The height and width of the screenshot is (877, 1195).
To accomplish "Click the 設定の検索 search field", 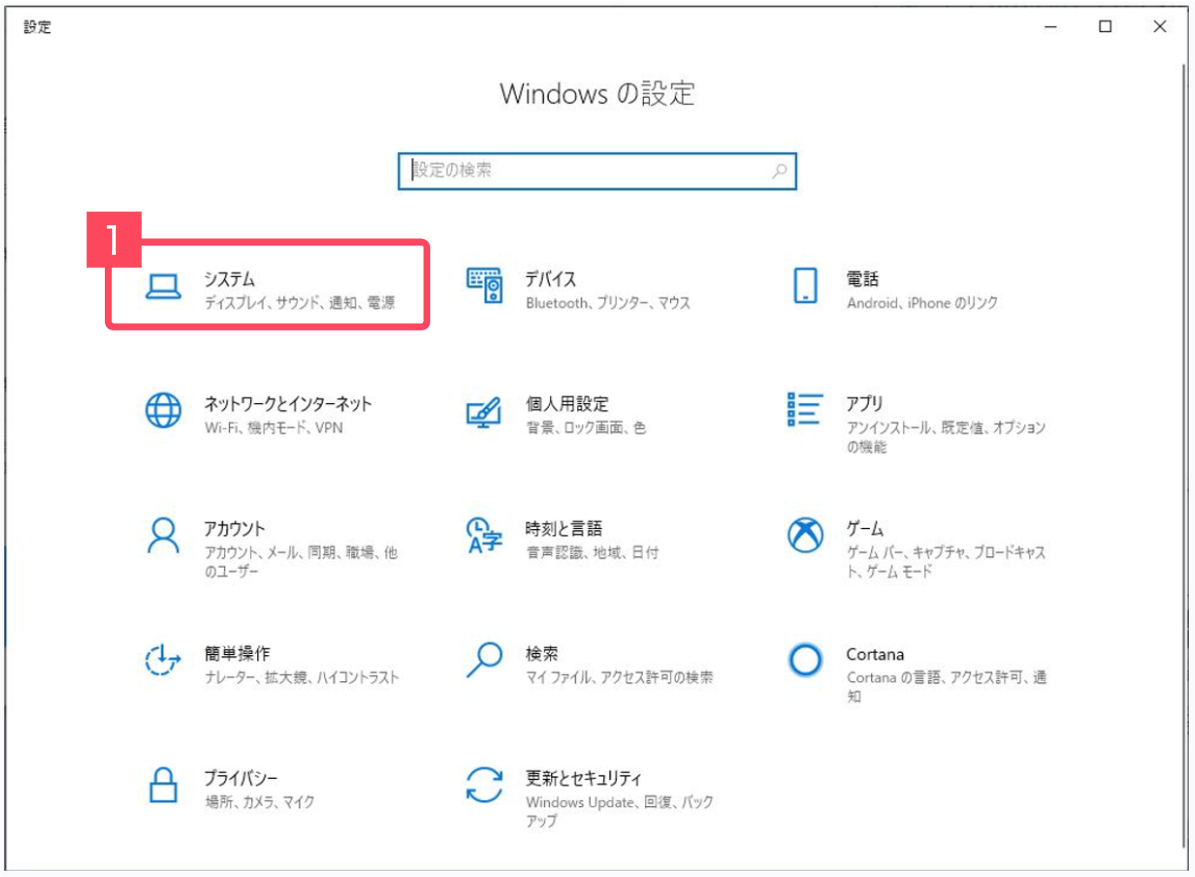I will pos(598,171).
